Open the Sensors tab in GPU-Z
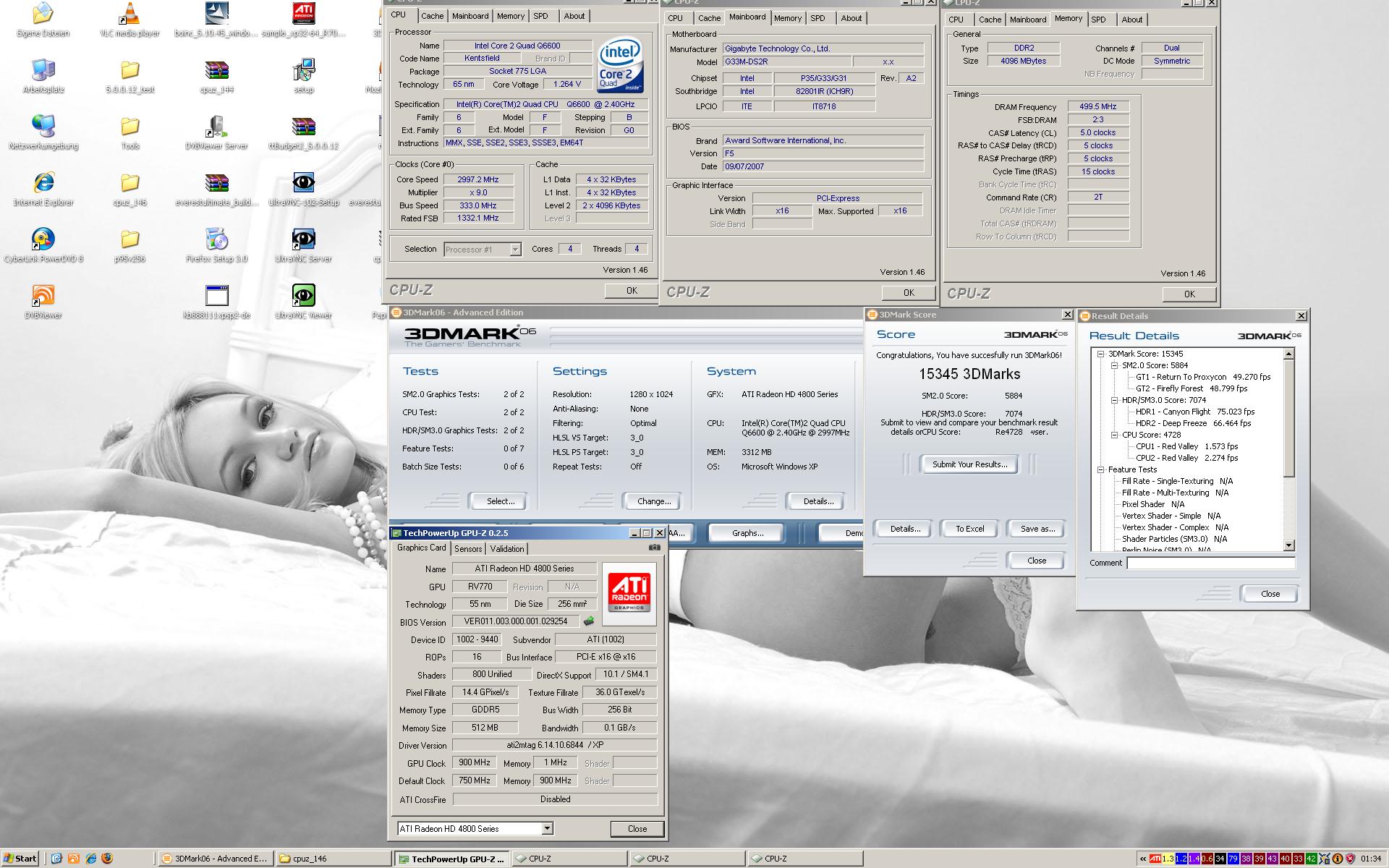Screen dimensions: 1389x868 [x=468, y=549]
